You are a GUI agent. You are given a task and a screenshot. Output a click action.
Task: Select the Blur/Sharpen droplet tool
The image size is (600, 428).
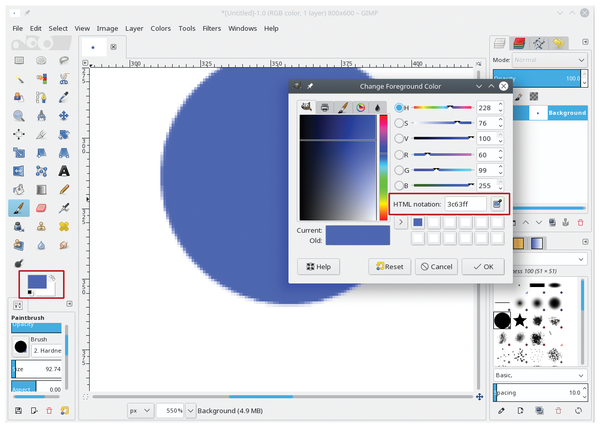click(x=41, y=245)
